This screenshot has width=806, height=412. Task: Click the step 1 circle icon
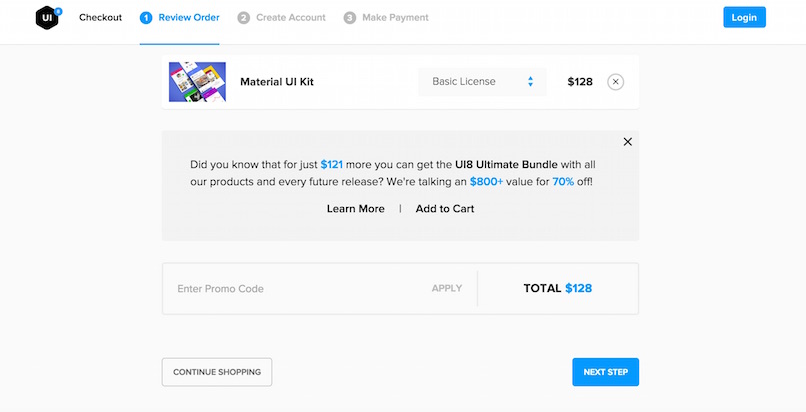(146, 18)
